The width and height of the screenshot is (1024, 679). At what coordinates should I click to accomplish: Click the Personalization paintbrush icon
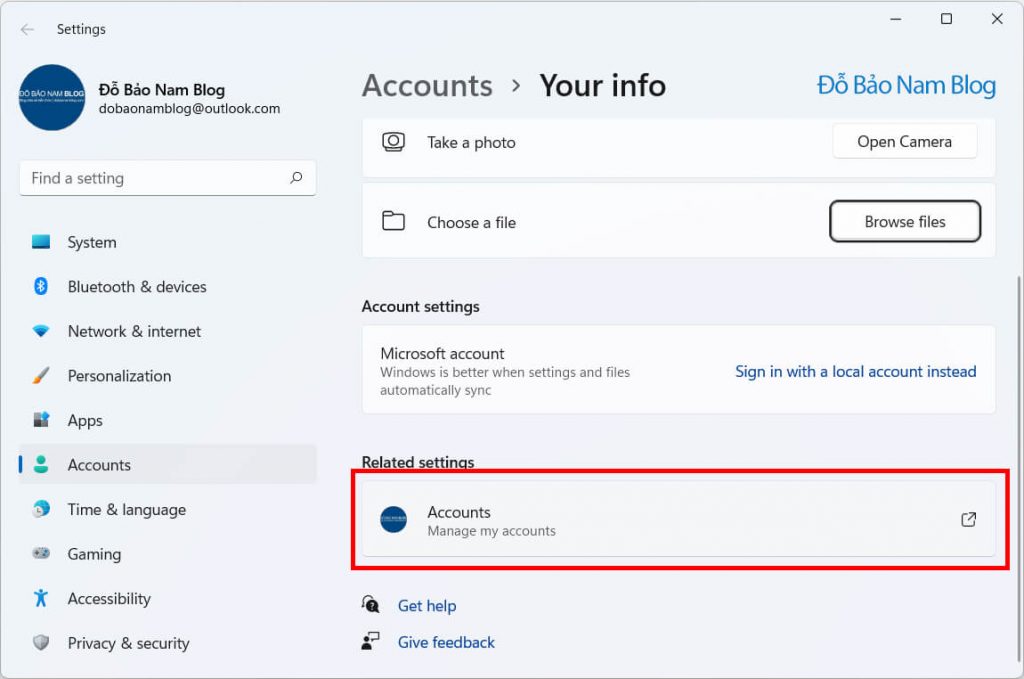(41, 375)
